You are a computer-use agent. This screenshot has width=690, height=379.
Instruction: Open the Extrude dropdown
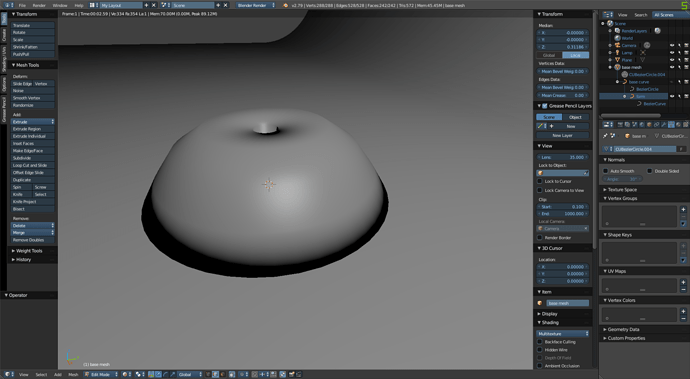33,121
